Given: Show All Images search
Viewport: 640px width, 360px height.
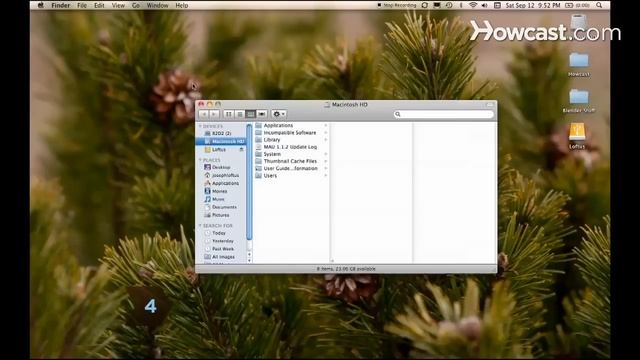Looking at the screenshot, I should point(221,257).
